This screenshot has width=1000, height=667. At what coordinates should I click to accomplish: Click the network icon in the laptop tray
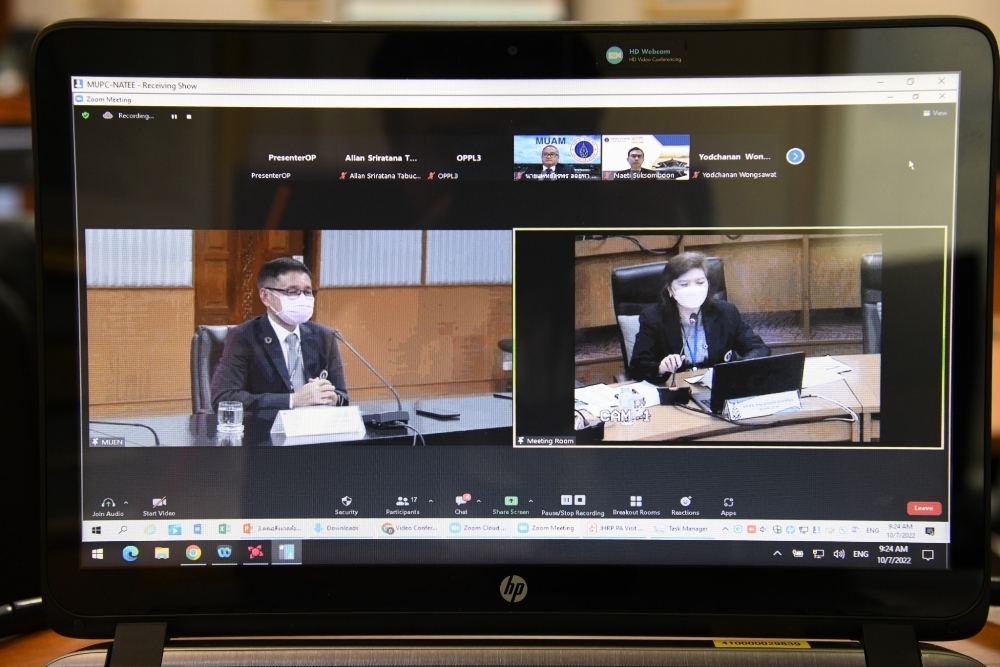[x=818, y=554]
